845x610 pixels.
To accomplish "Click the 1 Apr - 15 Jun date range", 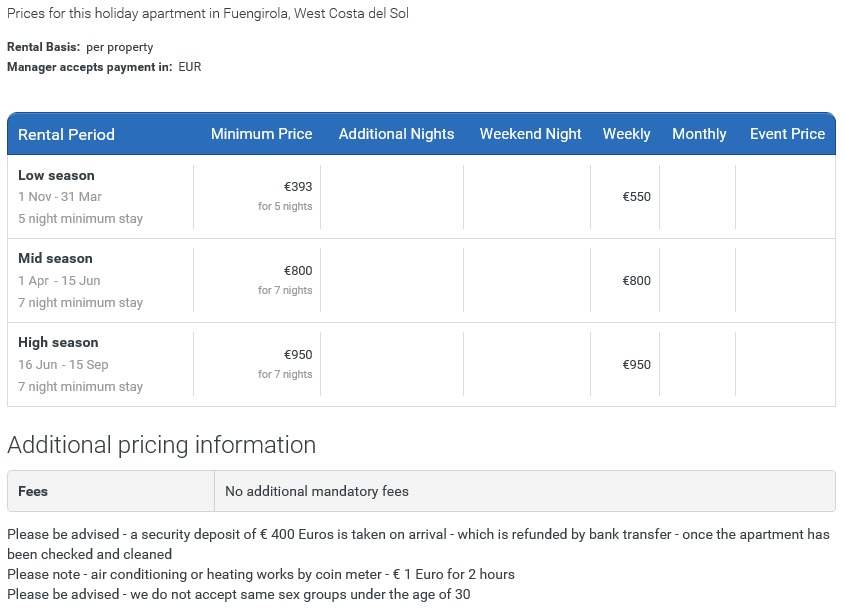I will click(x=59, y=281).
